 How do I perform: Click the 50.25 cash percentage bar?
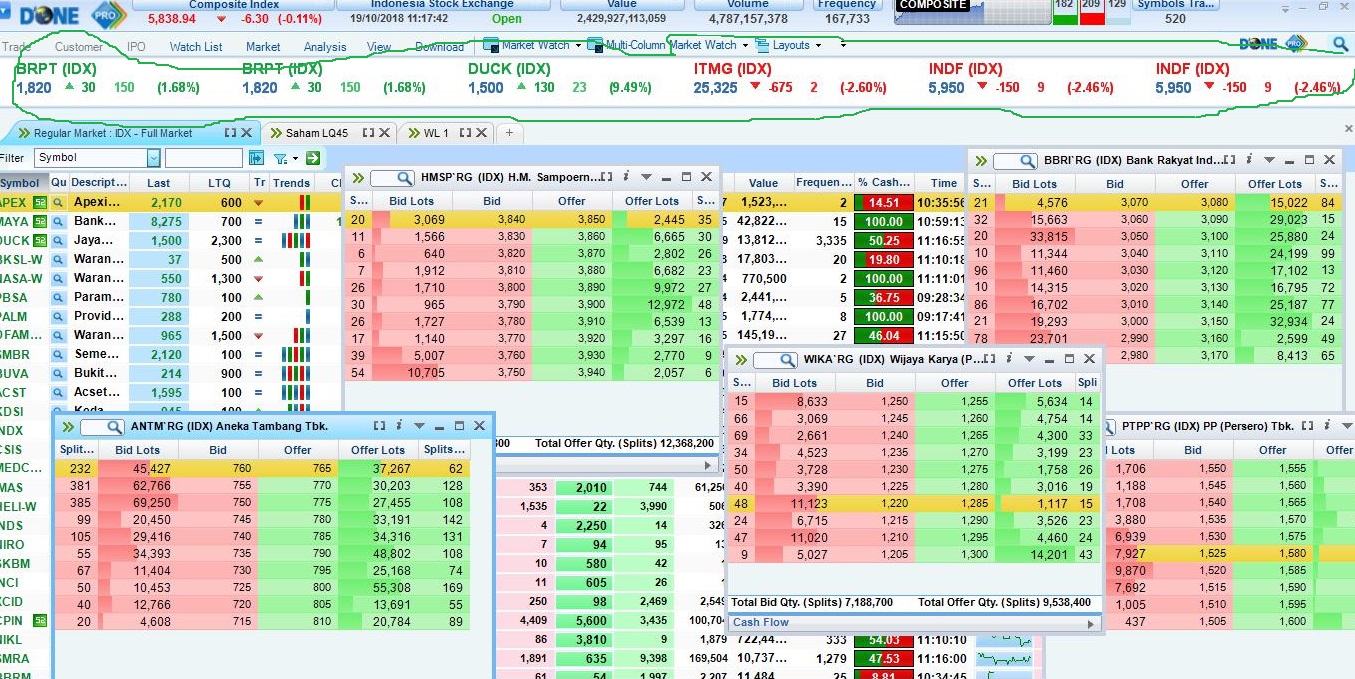pos(884,241)
